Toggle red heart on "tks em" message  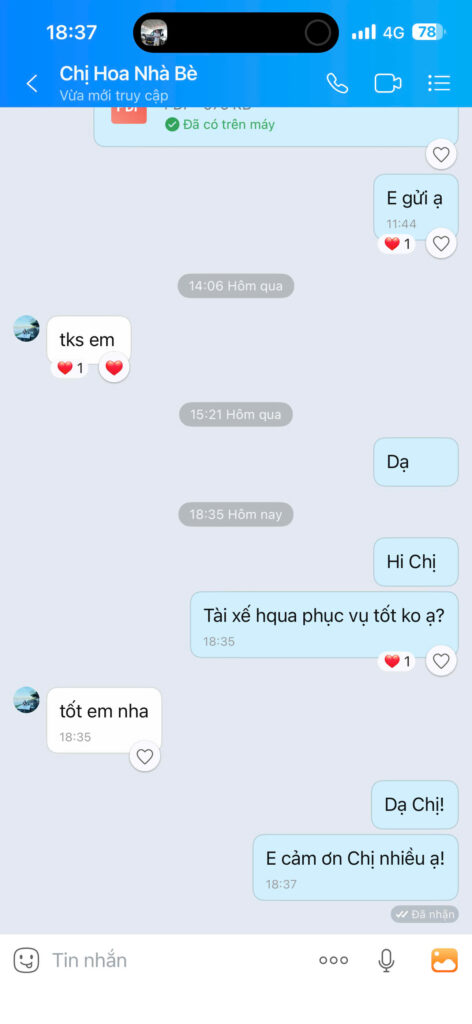(x=114, y=368)
